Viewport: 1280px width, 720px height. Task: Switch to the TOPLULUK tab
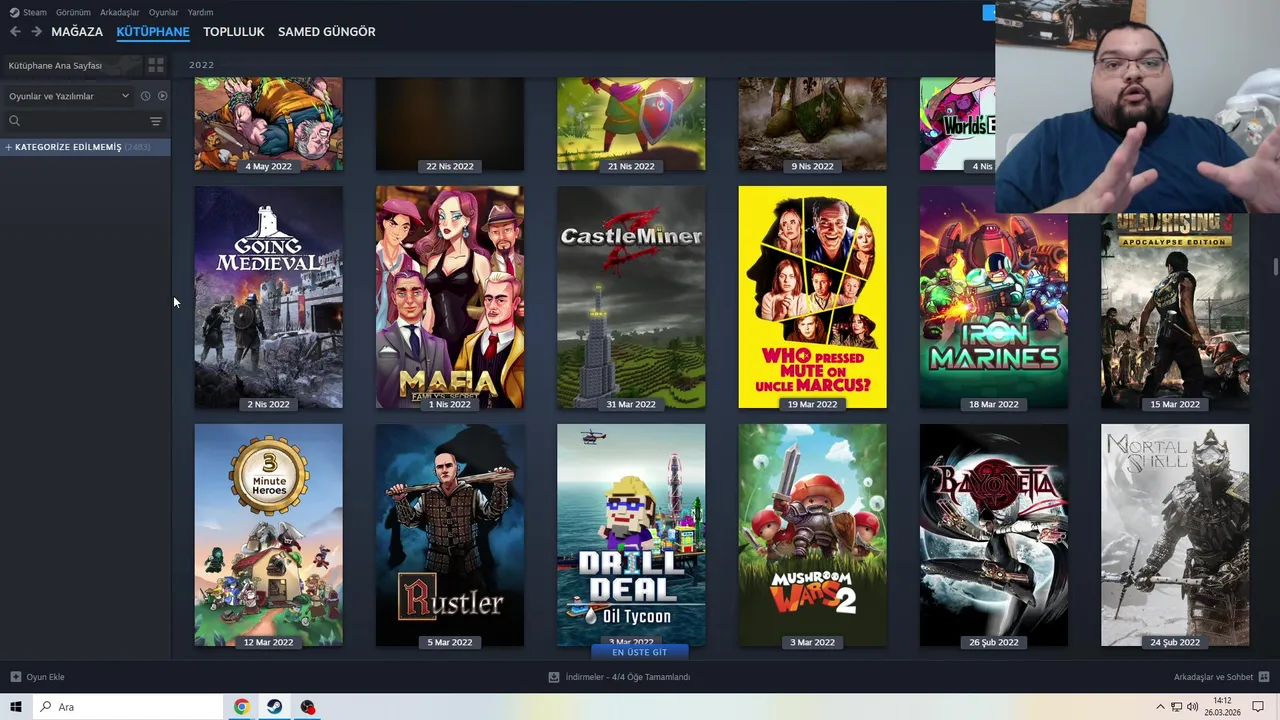(234, 32)
